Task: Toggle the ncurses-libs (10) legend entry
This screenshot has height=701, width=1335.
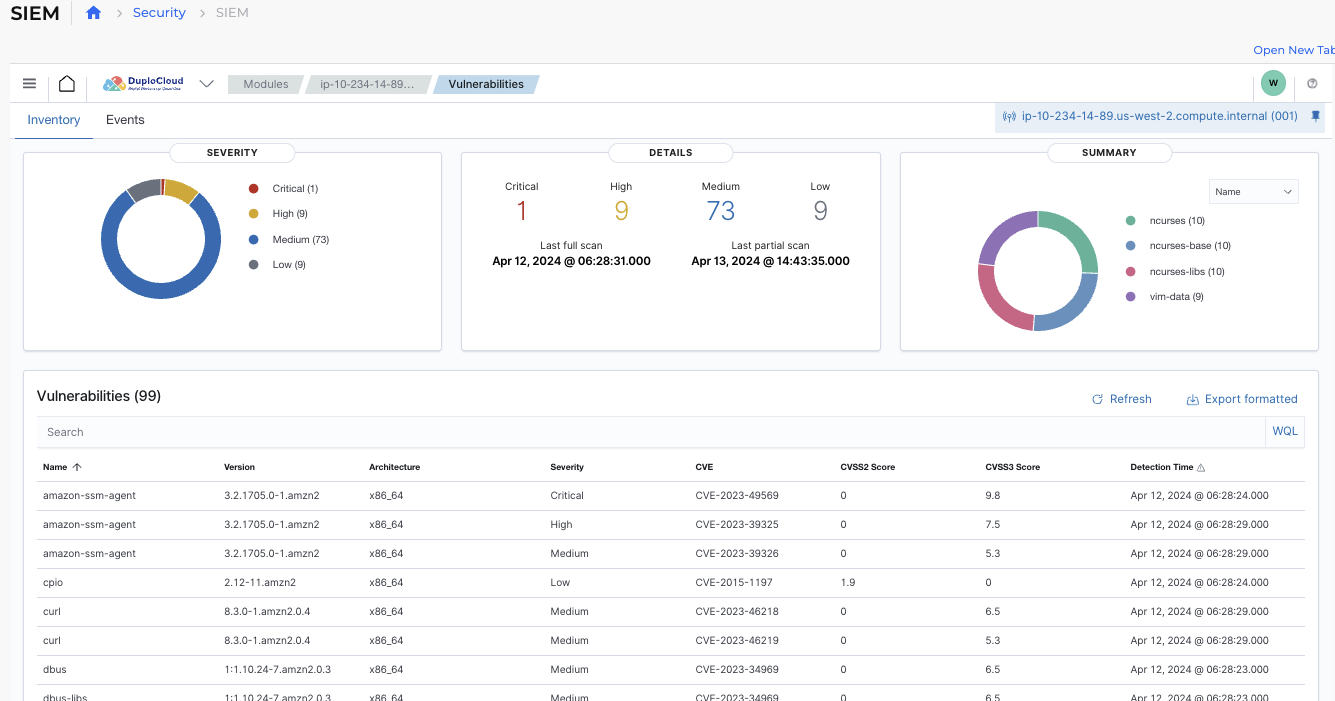Action: click(1175, 272)
